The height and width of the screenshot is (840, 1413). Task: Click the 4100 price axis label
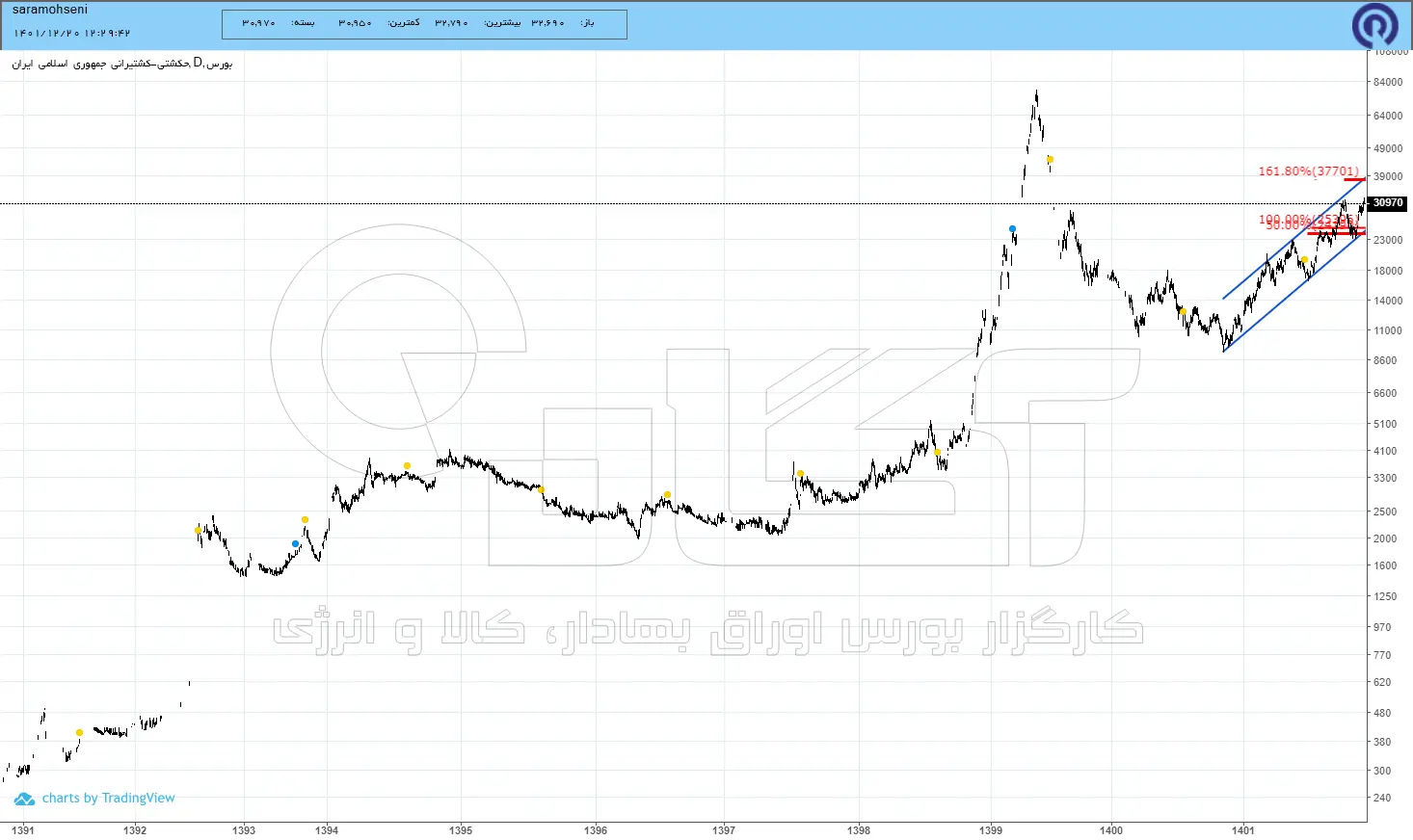click(x=1385, y=451)
